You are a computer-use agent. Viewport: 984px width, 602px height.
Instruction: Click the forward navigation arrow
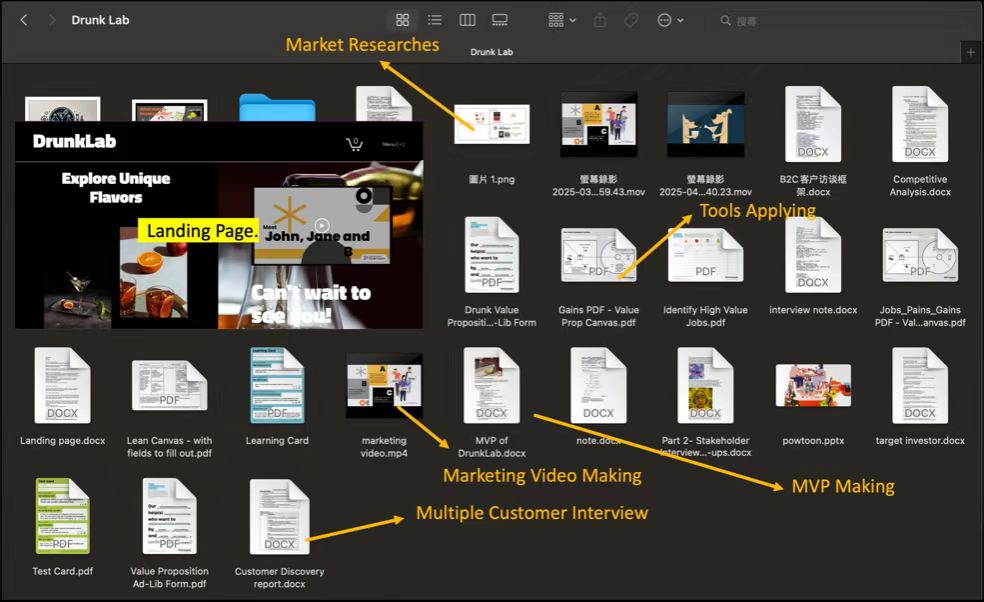tap(52, 20)
